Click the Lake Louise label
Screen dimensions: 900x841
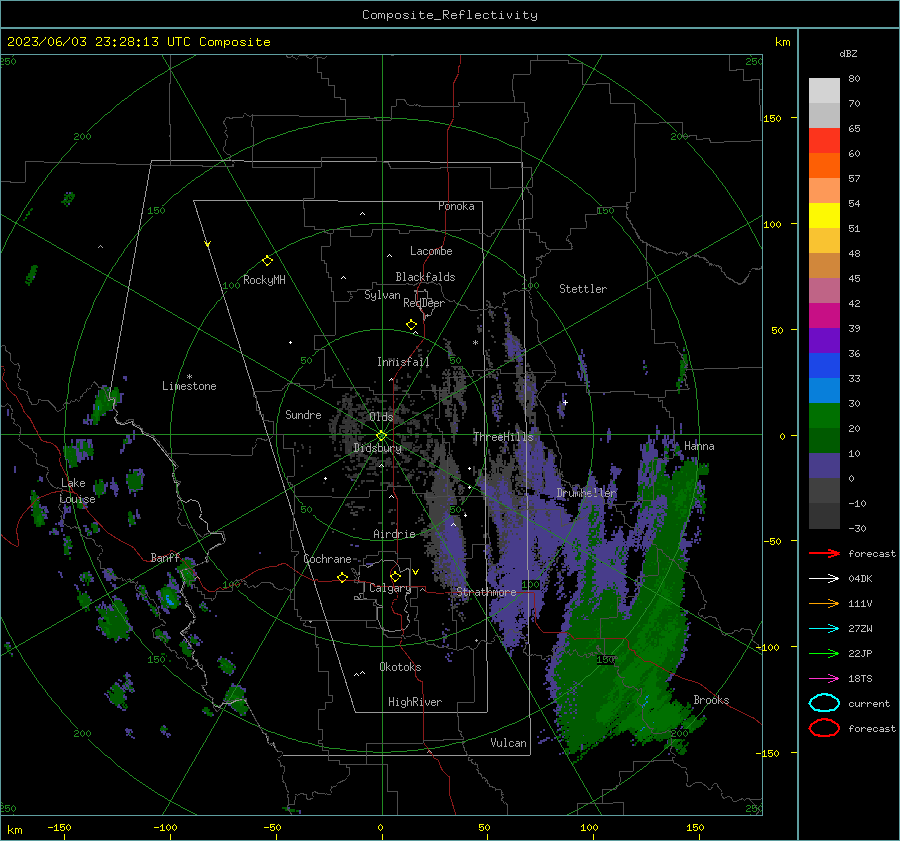click(x=77, y=491)
